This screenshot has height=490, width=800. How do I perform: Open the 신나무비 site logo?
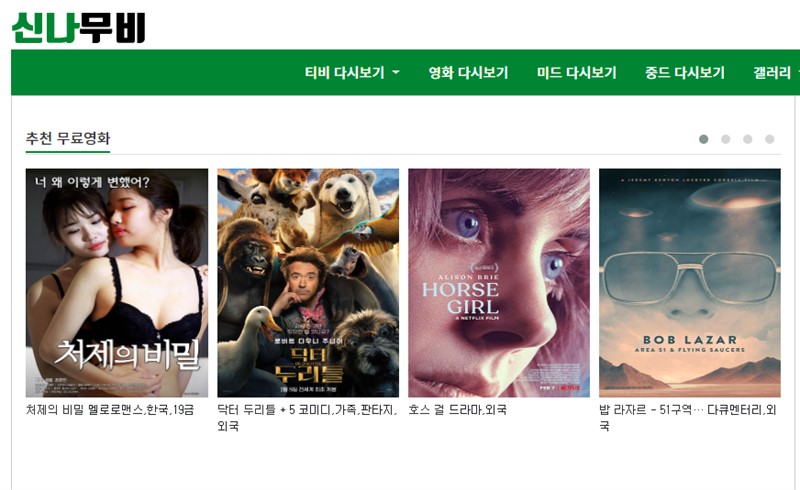tap(79, 28)
